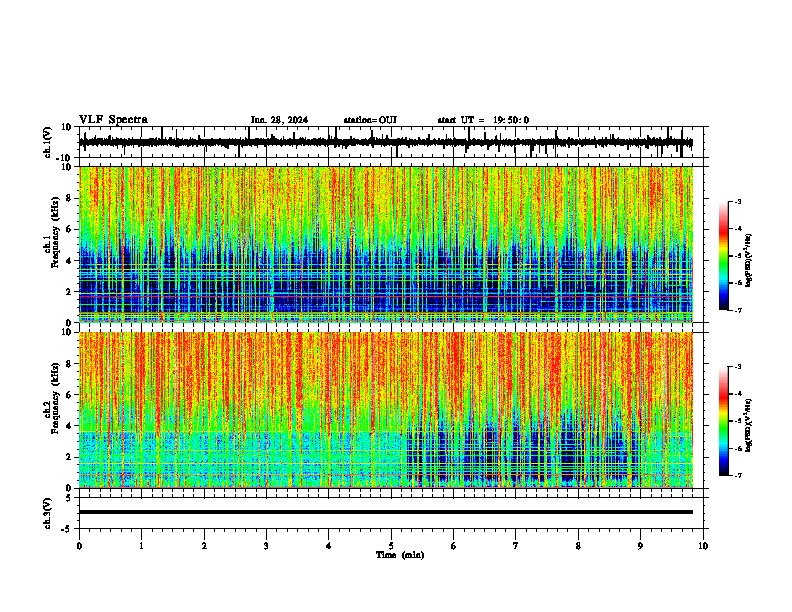Click the "VLF Spectra" plot title
Screen dimensions: 792x612
pos(113,120)
